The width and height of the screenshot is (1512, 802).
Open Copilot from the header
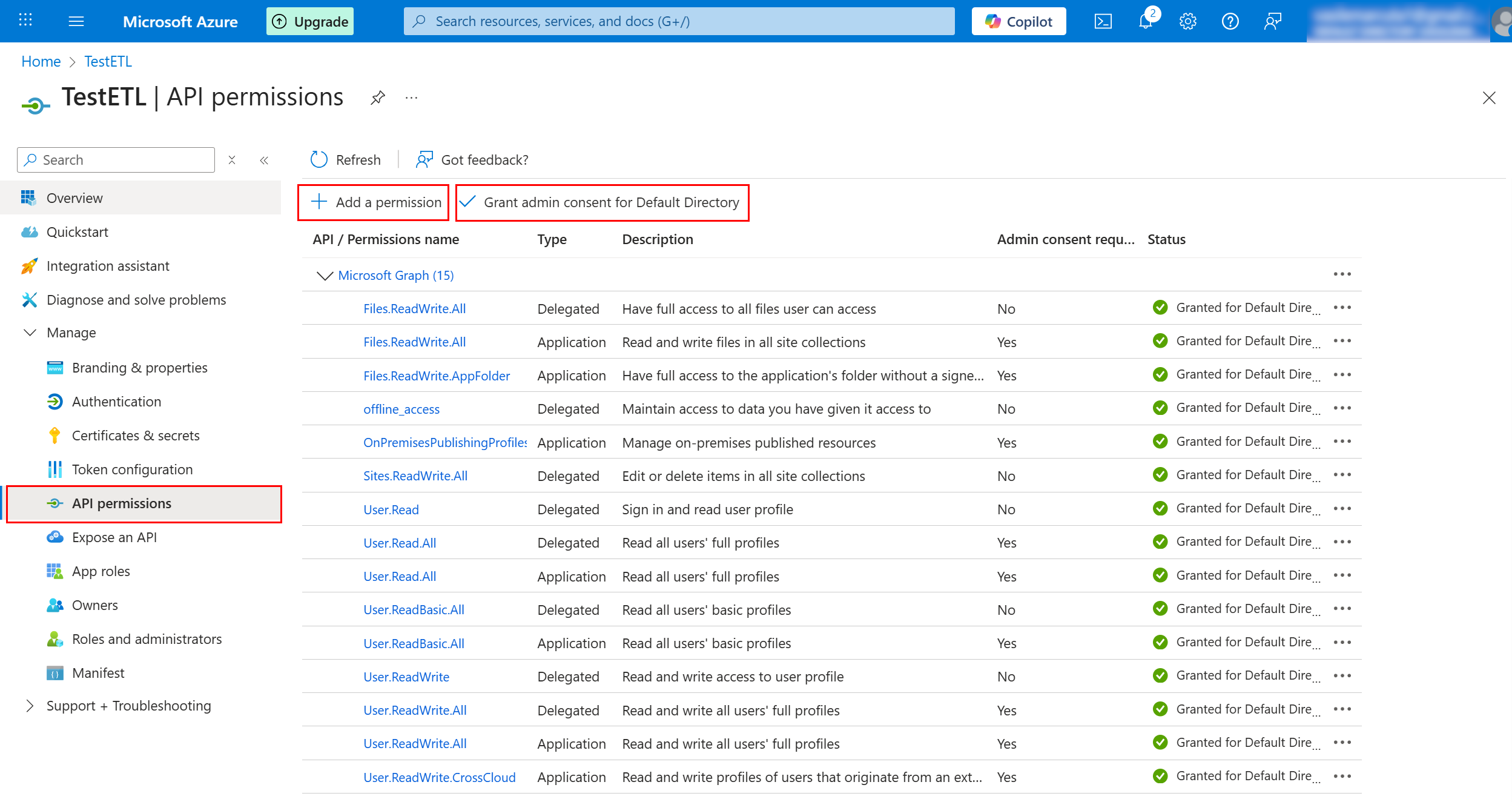pyautogui.click(x=1018, y=22)
